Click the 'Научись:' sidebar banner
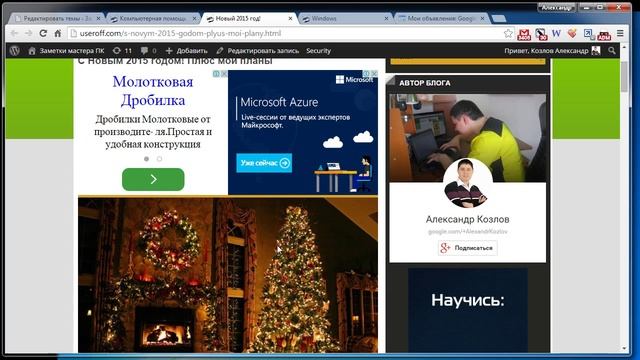The height and width of the screenshot is (360, 640). point(468,309)
